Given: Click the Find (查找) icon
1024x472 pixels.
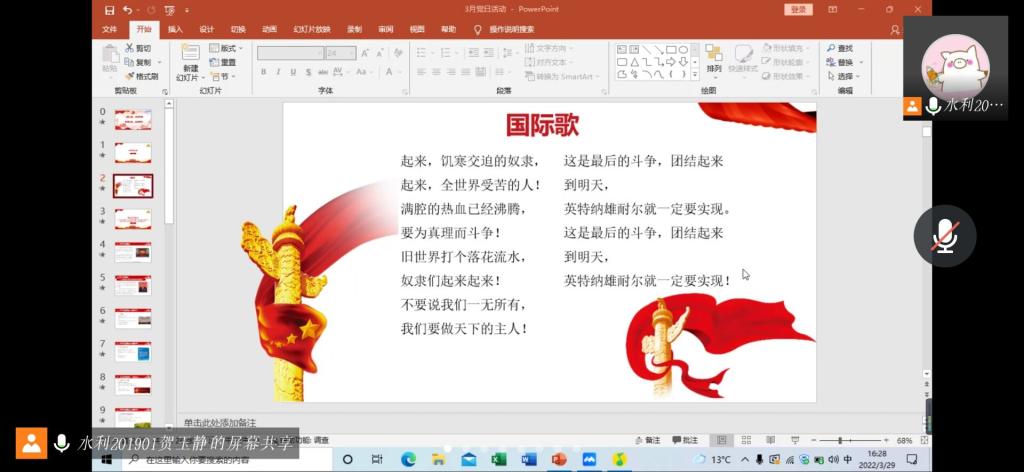Looking at the screenshot, I should pyautogui.click(x=839, y=48).
